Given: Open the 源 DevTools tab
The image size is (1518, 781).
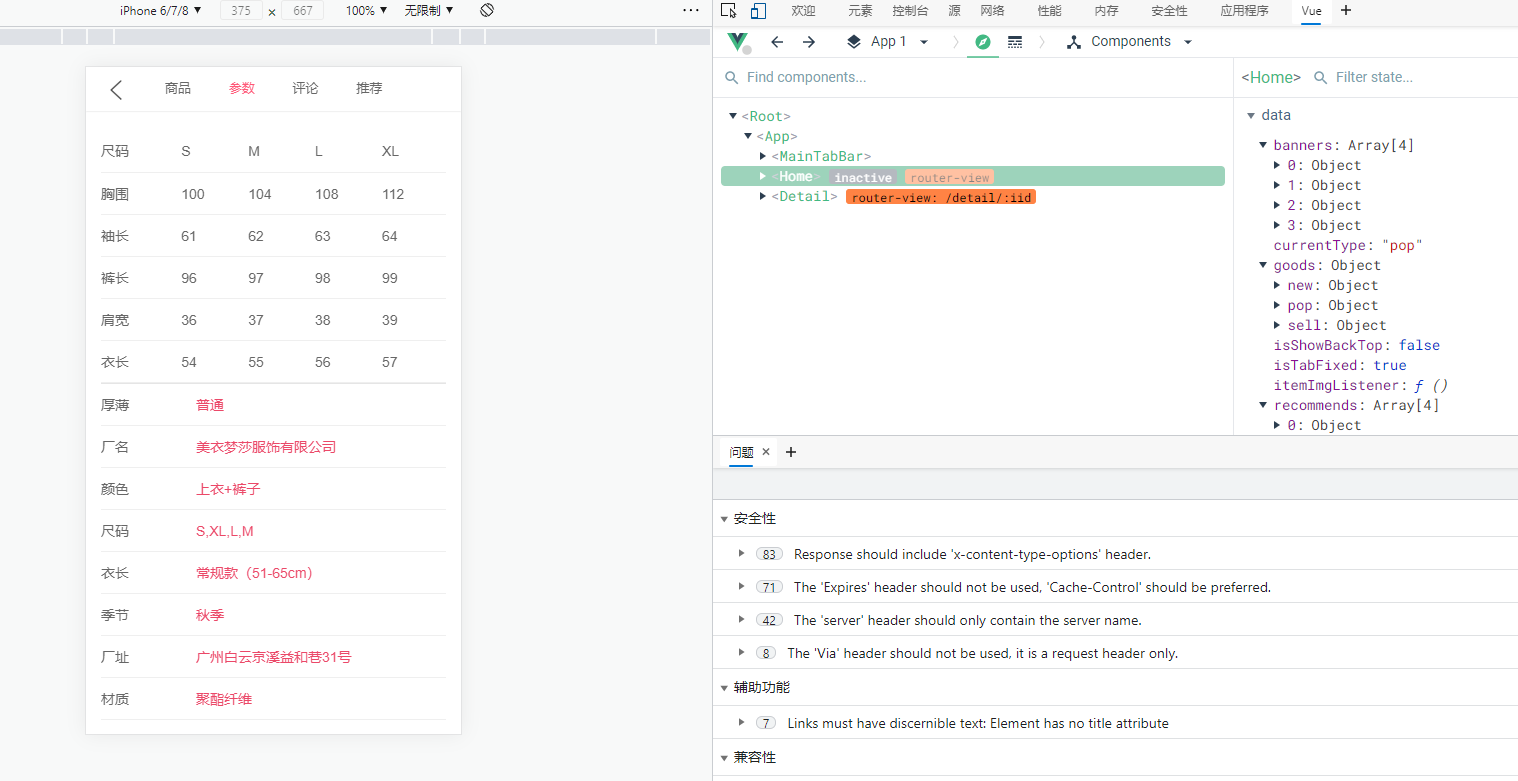Looking at the screenshot, I should coord(954,11).
